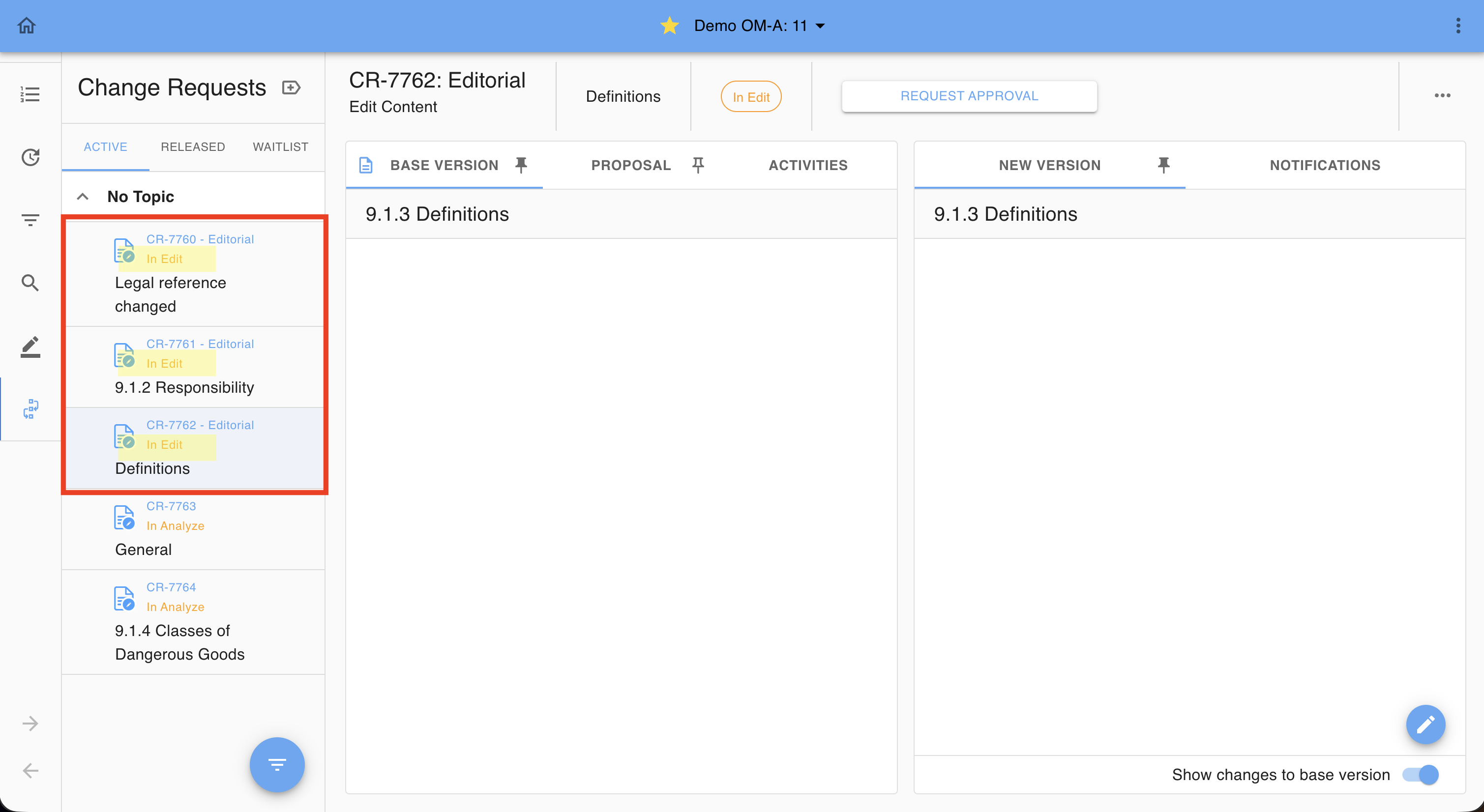Toggle pin on Proposal tab
Viewport: 1484px width, 812px height.
(x=698, y=165)
